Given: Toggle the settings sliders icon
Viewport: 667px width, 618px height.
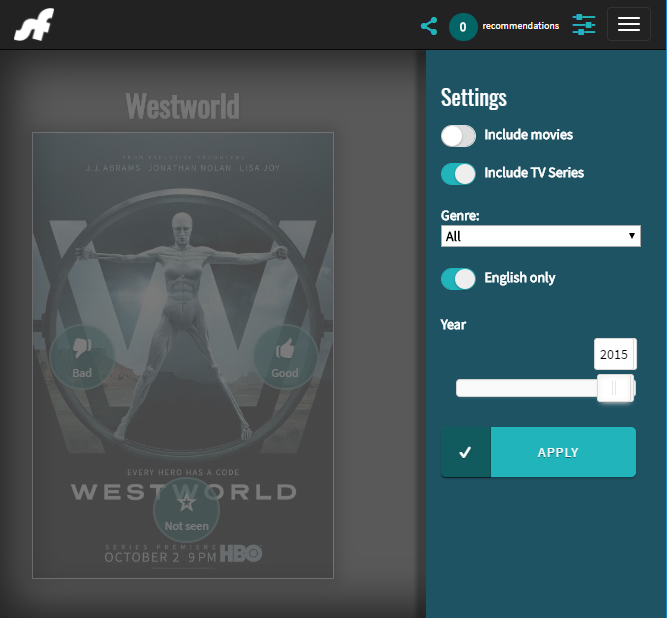Looking at the screenshot, I should click(584, 25).
